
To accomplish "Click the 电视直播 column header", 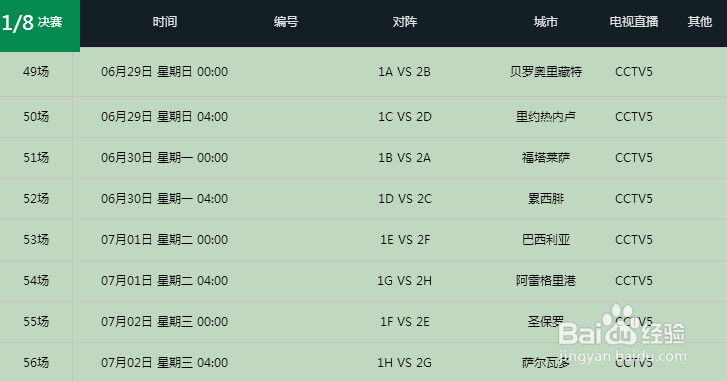I will [x=634, y=22].
